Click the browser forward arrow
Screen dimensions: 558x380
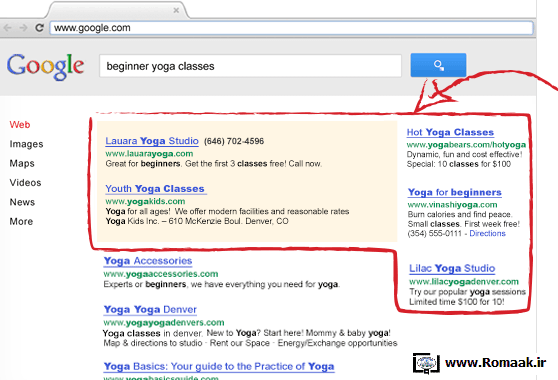(23, 28)
